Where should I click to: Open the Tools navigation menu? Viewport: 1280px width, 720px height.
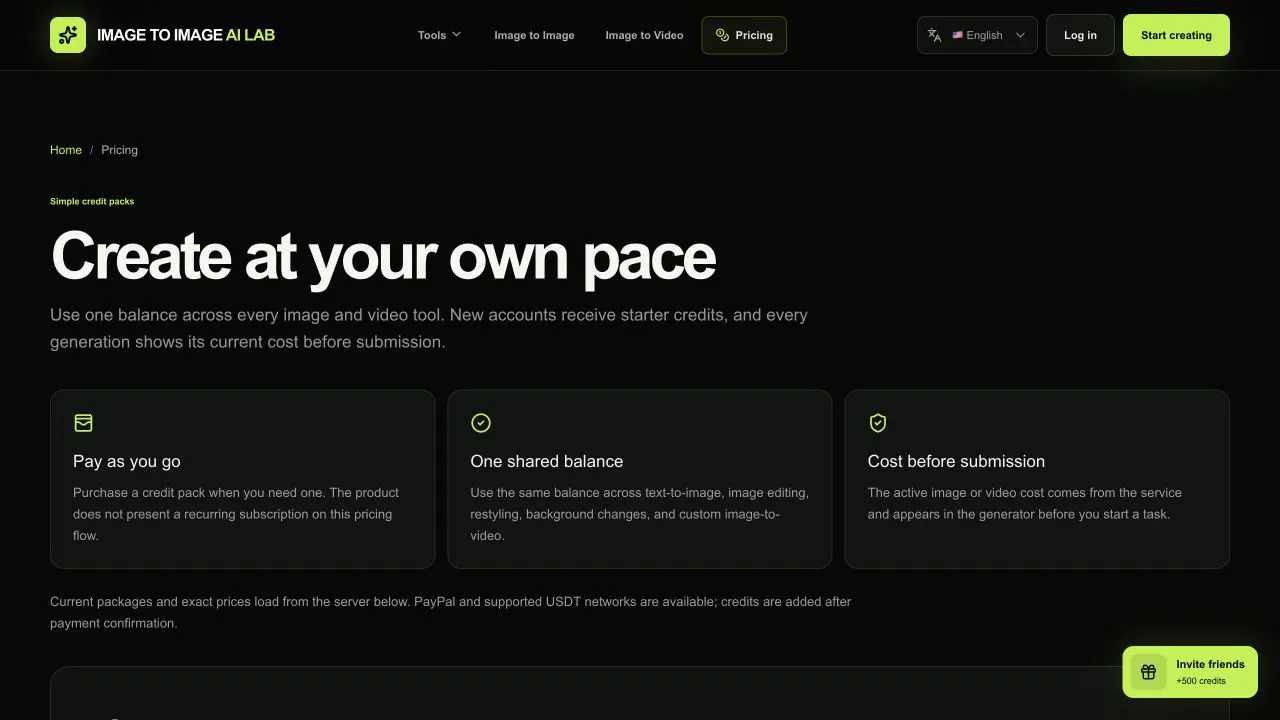[439, 35]
